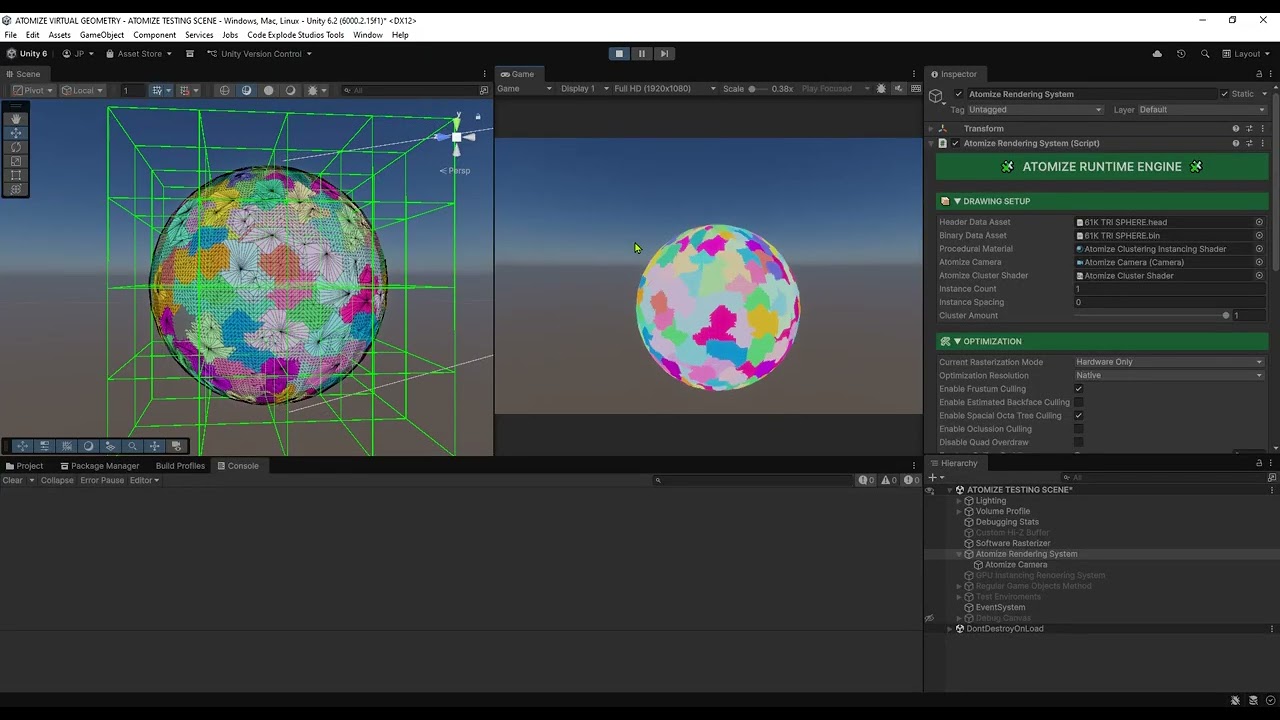Expand the Transform component
Image resolution: width=1280 pixels, height=720 pixels.
pyautogui.click(x=931, y=128)
